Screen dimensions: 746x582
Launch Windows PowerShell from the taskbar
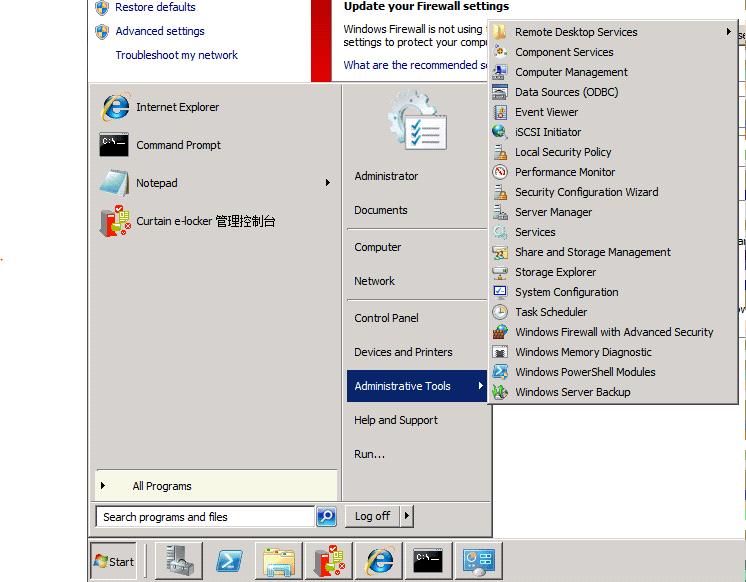coord(229,561)
